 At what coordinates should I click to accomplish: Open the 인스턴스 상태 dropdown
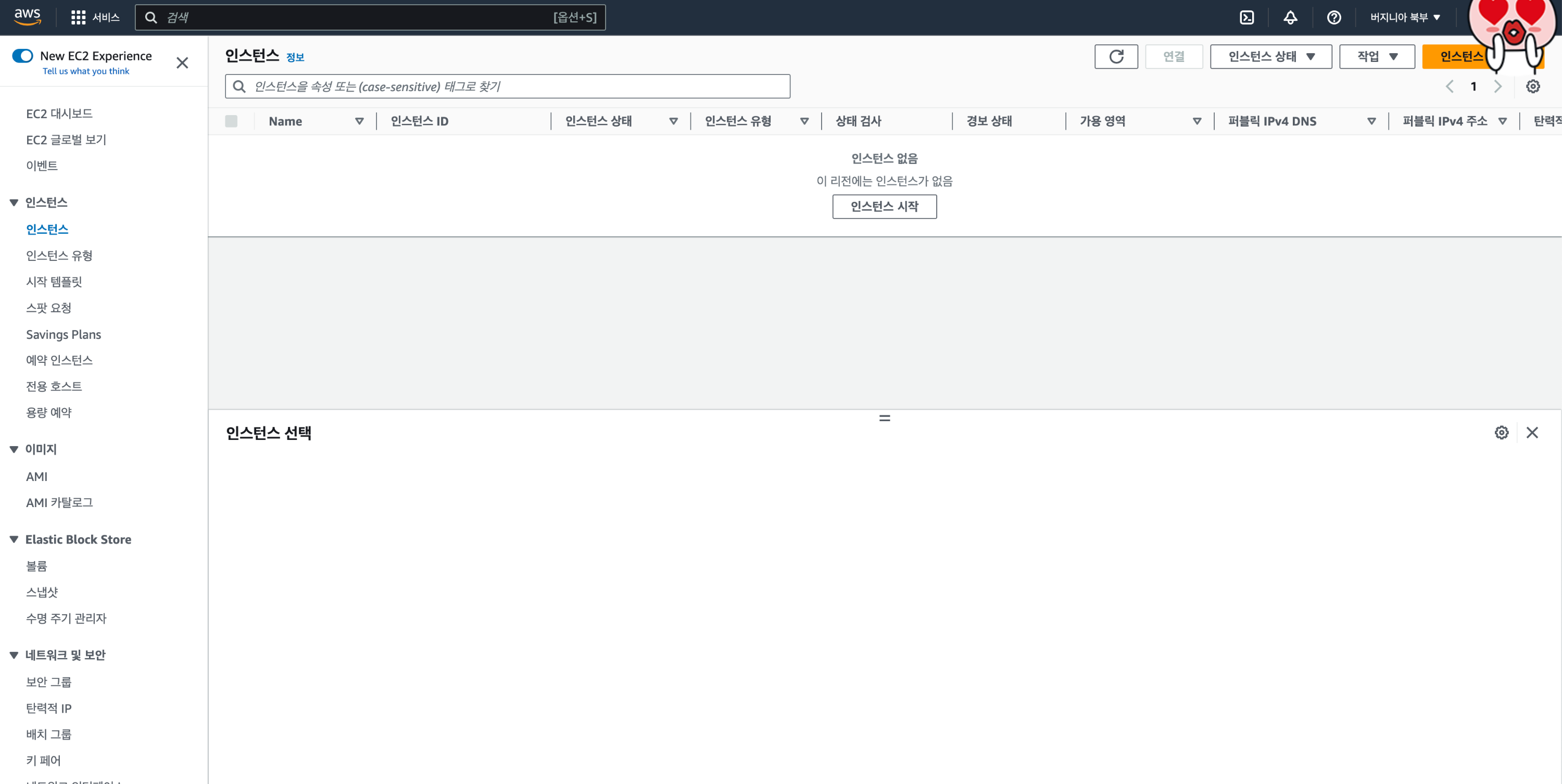[x=1270, y=56]
